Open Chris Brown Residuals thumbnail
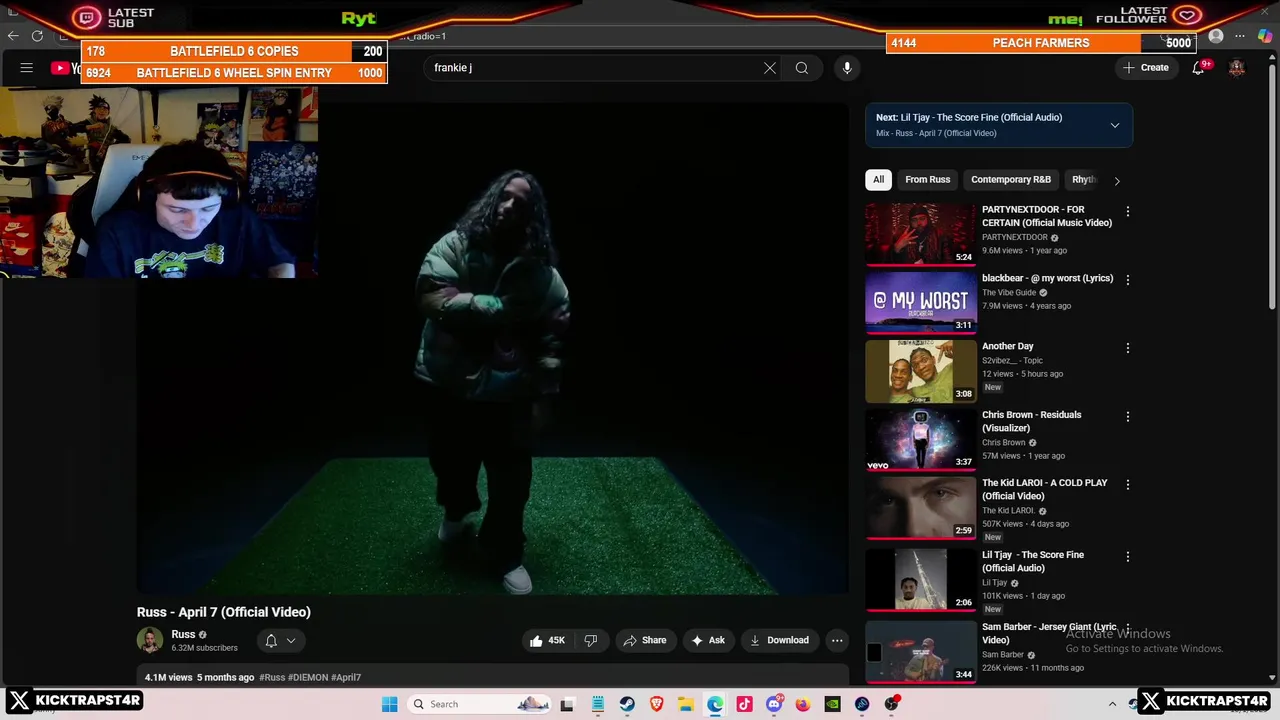 921,438
